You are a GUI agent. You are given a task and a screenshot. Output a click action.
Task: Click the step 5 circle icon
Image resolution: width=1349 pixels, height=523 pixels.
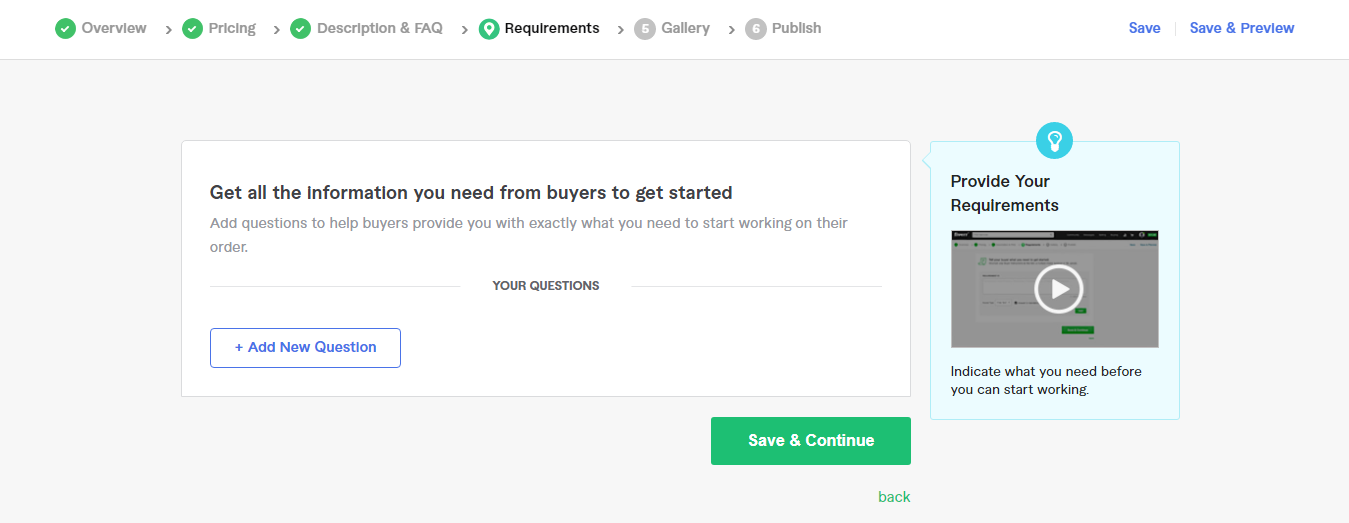[x=645, y=29]
